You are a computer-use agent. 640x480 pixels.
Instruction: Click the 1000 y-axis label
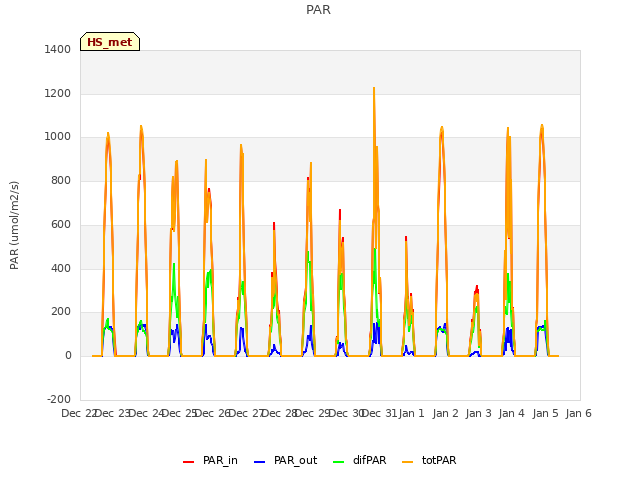coord(58,137)
